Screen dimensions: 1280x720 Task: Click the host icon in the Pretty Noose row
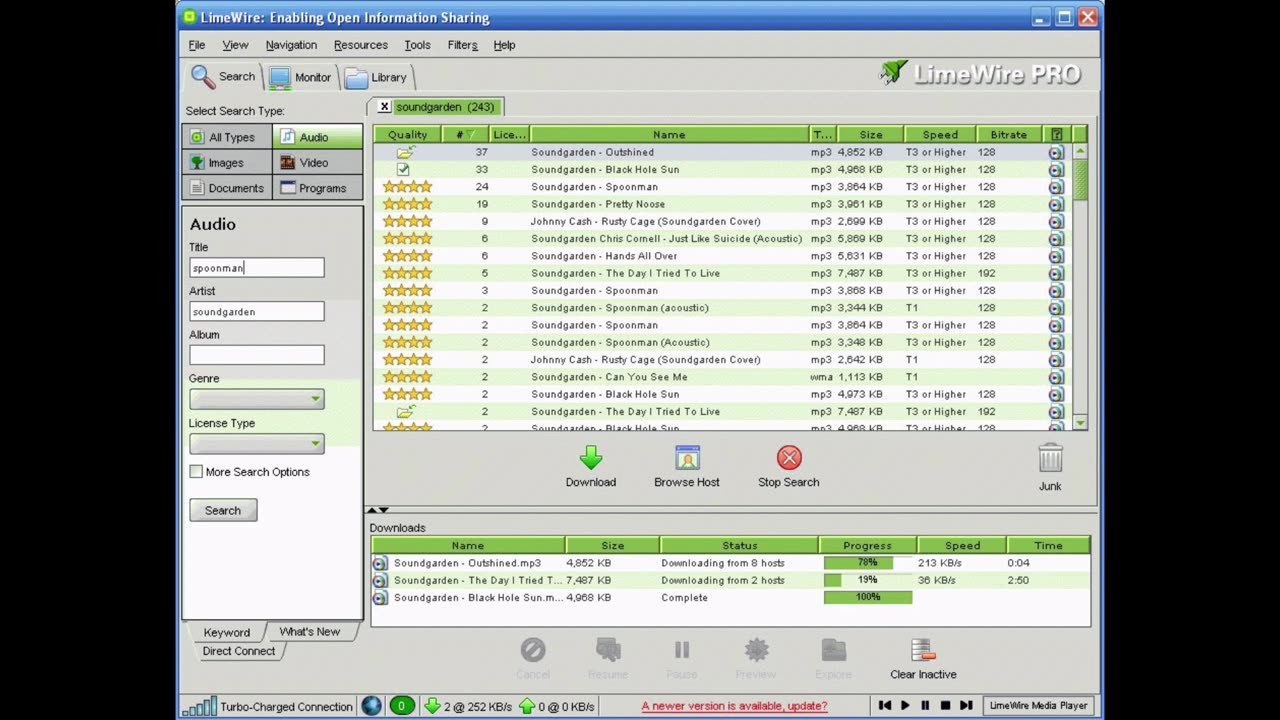[1056, 204]
